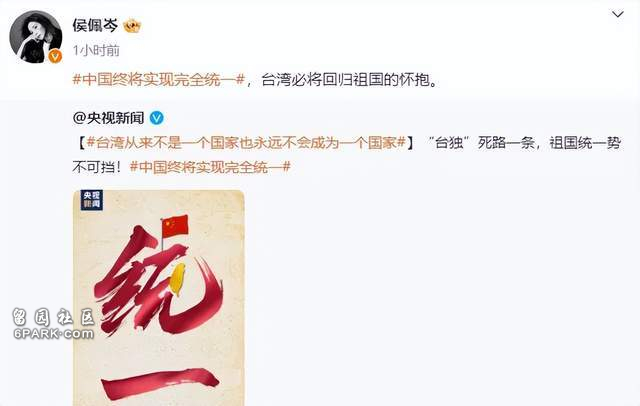
Task: Enlarge the 统一 poster image thumbnail
Action: [x=159, y=298]
